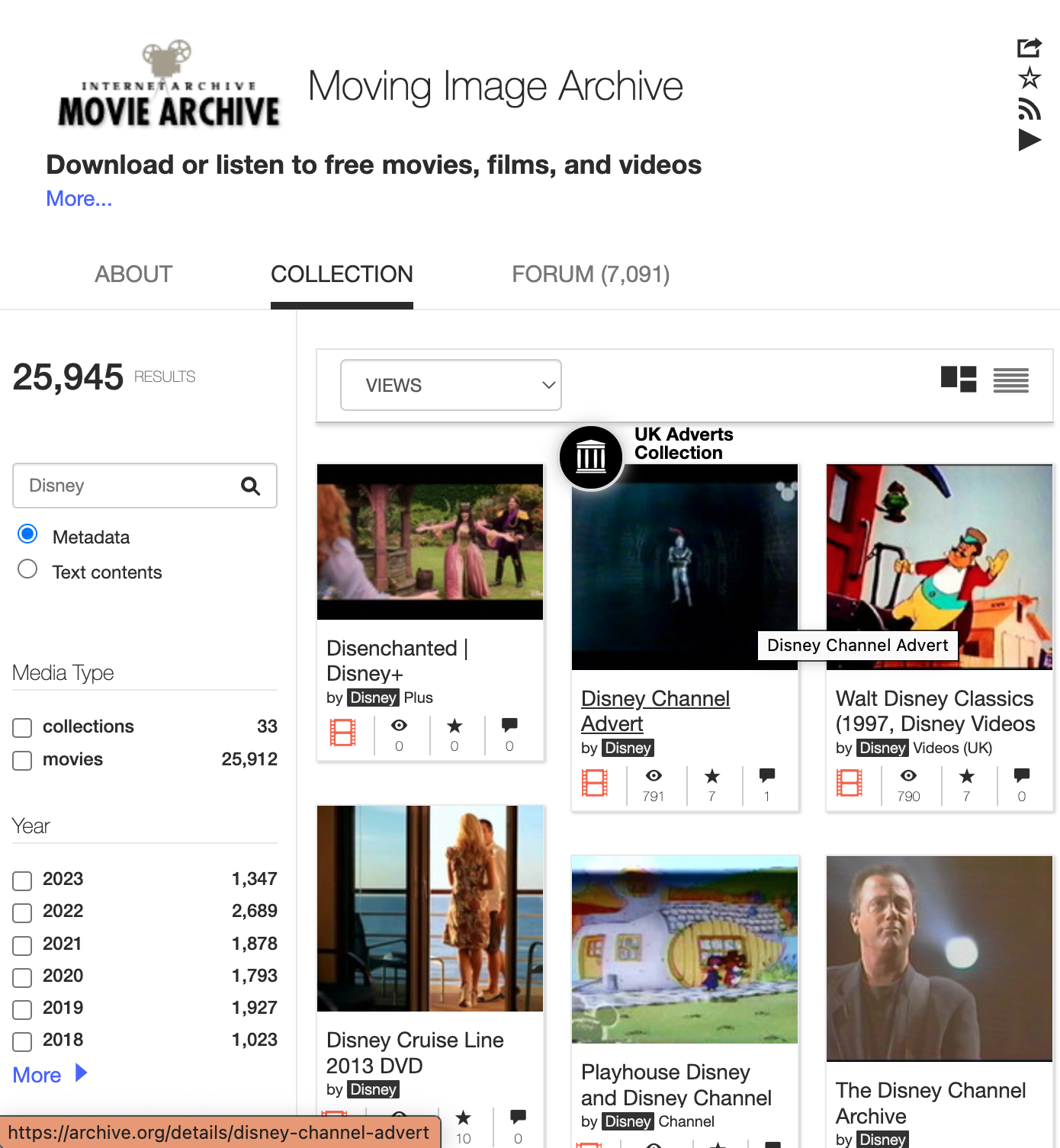
Task: Select the Metadata search option
Action: tap(27, 534)
